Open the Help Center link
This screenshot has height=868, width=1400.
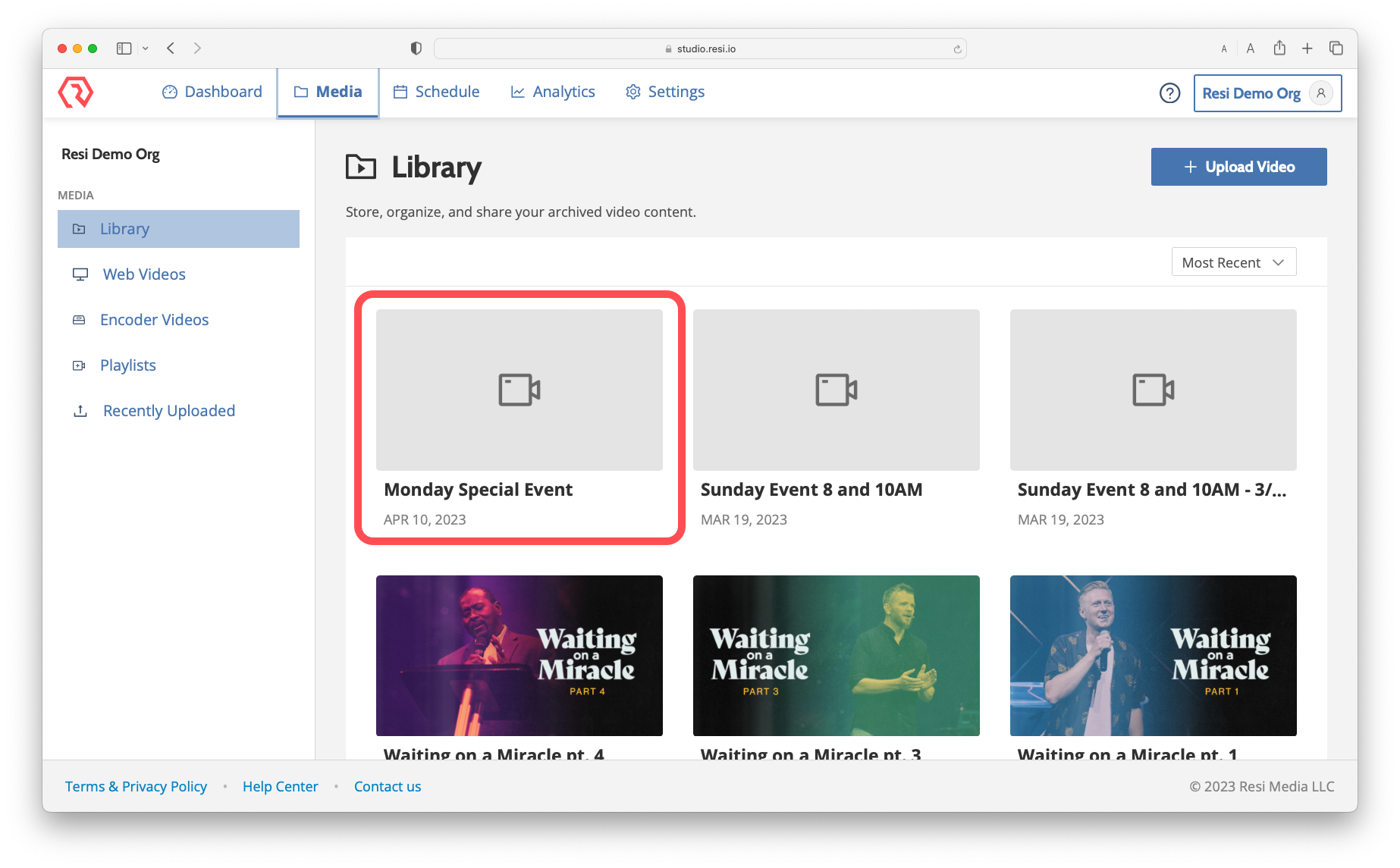pyautogui.click(x=280, y=786)
